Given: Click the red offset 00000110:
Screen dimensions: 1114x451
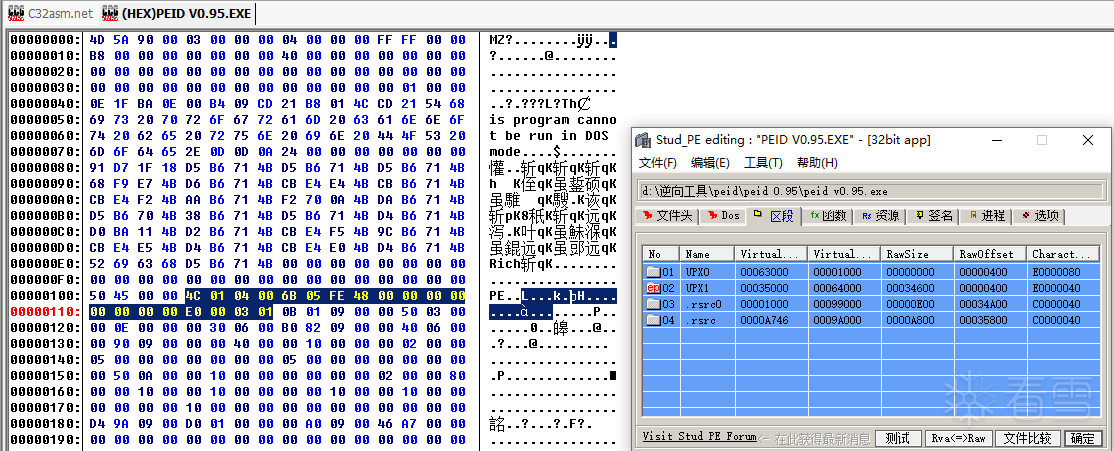Looking at the screenshot, I should pyautogui.click(x=46, y=311).
